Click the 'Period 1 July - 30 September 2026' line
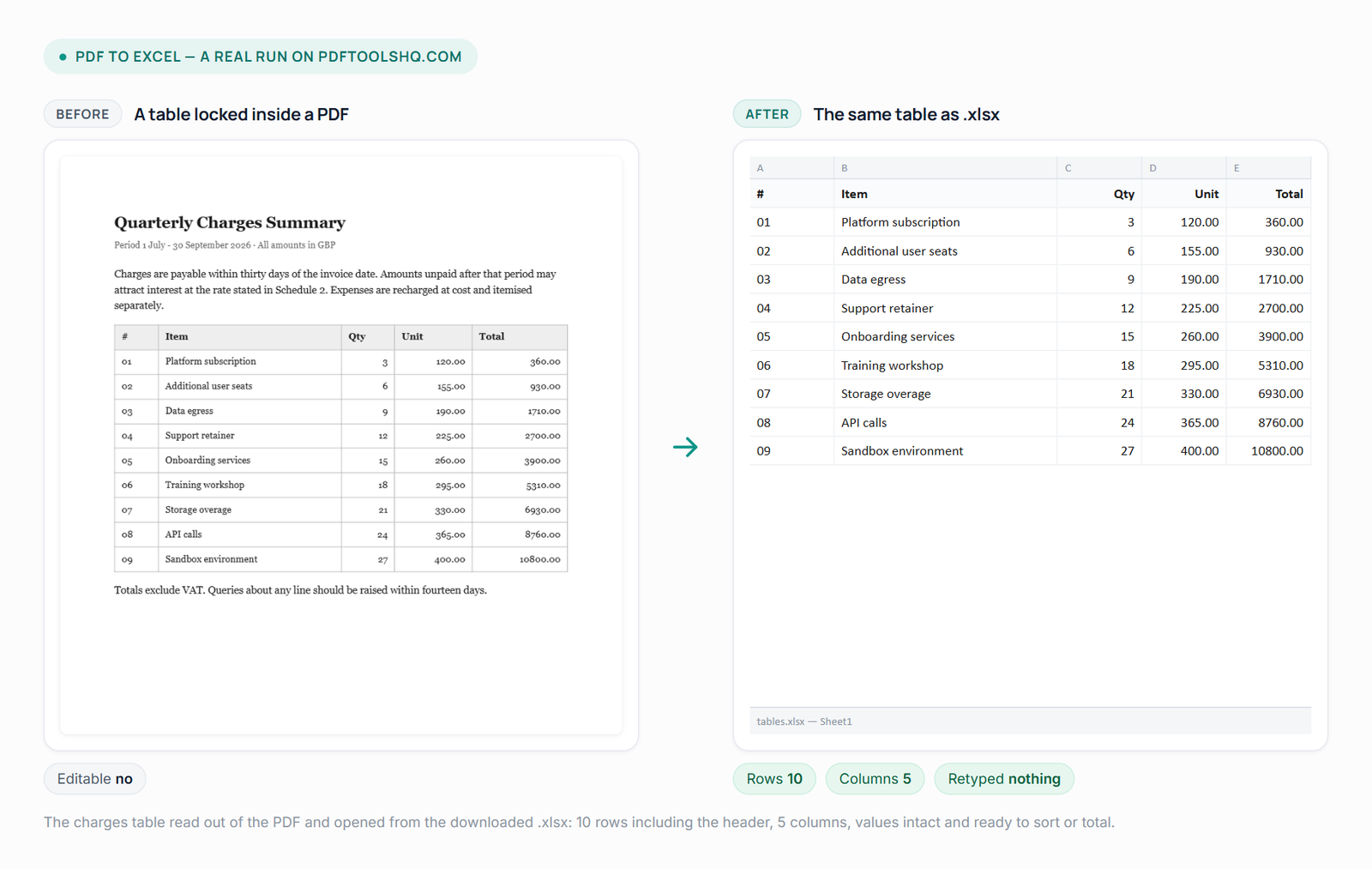This screenshot has width=1372, height=869. (x=225, y=245)
